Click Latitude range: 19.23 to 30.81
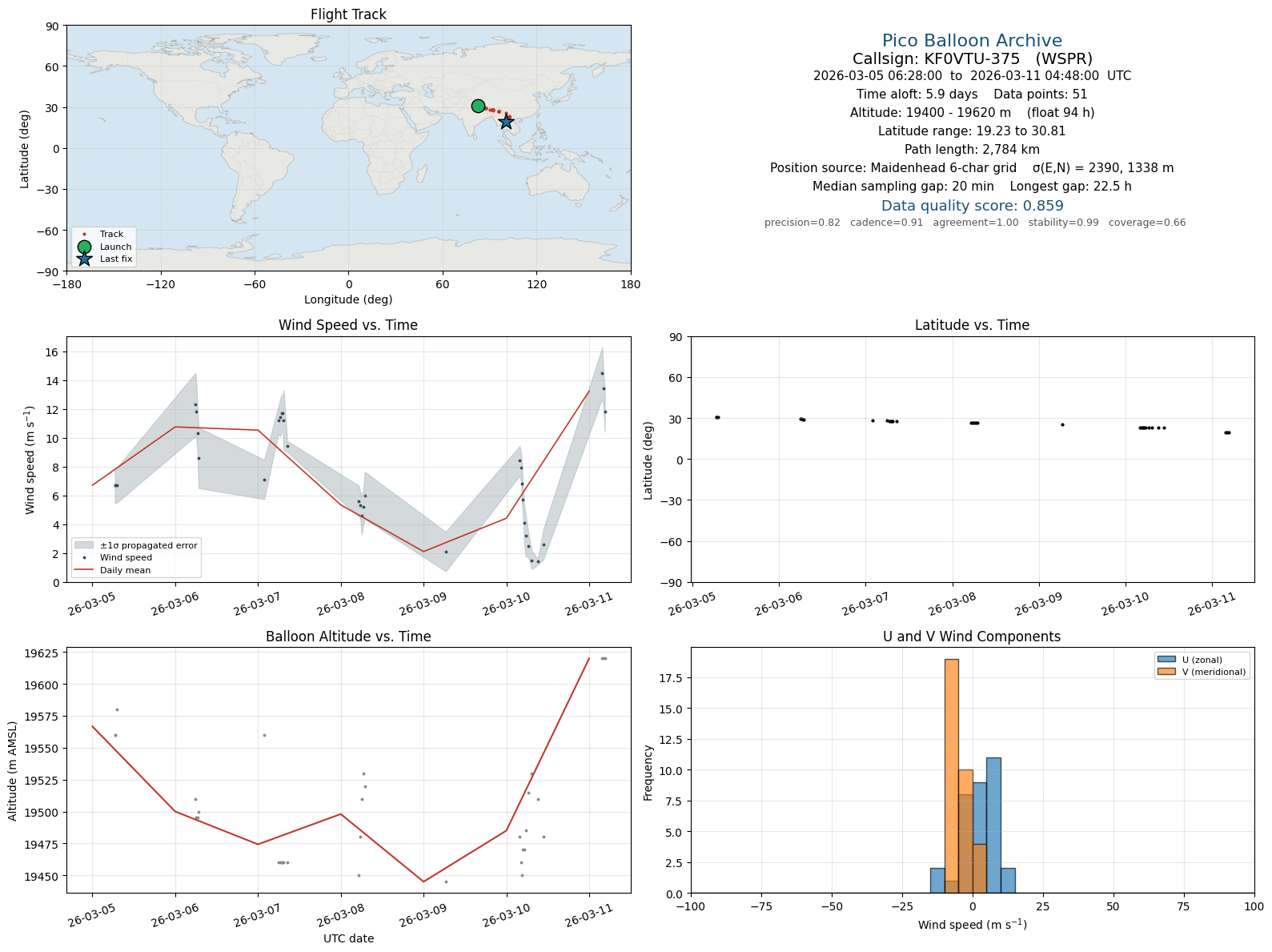Viewport: 1272px width, 952px height. pyautogui.click(x=972, y=131)
